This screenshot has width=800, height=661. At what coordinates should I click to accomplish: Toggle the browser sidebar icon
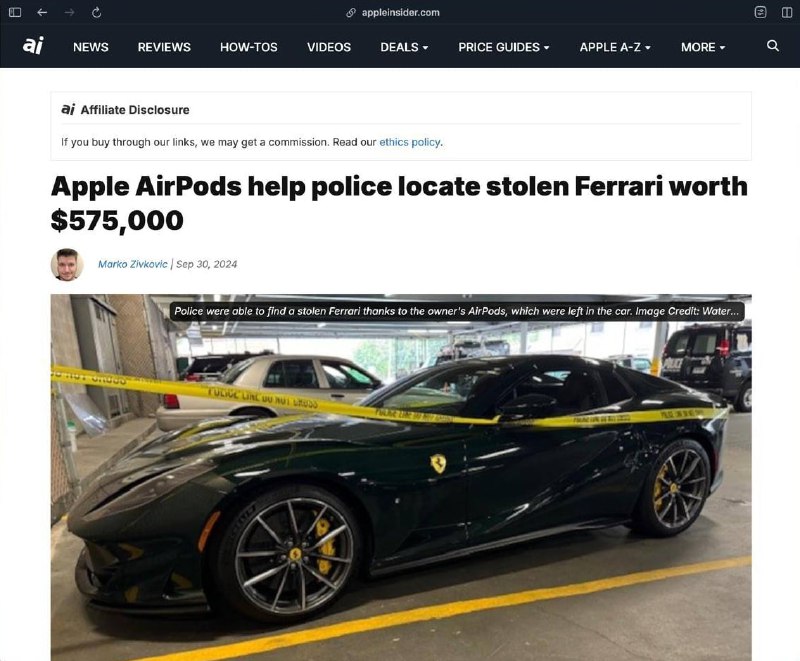click(x=15, y=12)
